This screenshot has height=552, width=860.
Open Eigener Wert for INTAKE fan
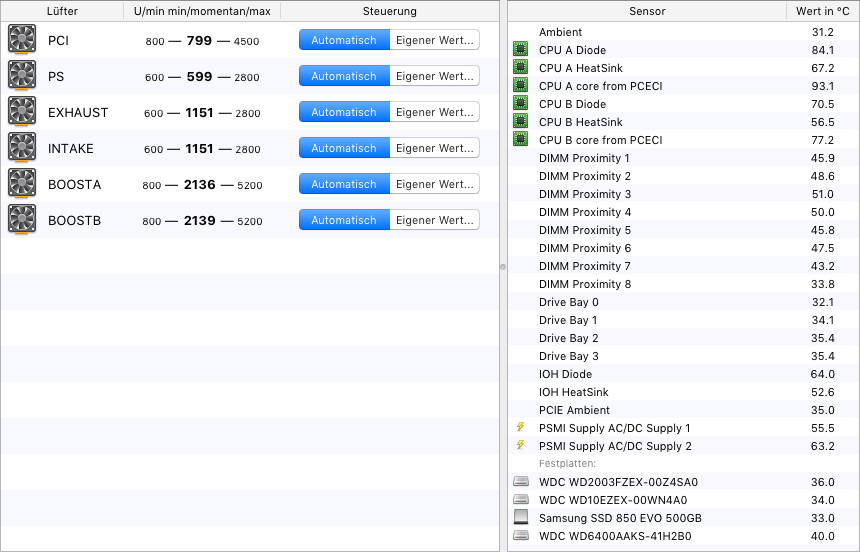[434, 148]
